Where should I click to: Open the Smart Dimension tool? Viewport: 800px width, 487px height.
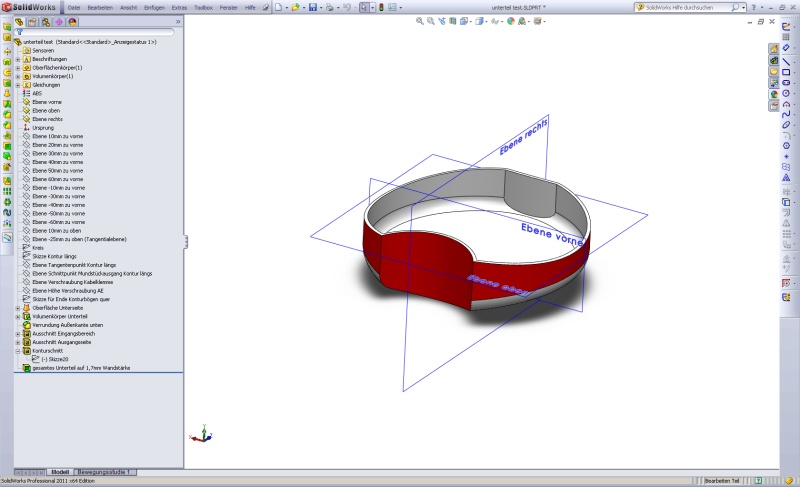click(x=787, y=48)
